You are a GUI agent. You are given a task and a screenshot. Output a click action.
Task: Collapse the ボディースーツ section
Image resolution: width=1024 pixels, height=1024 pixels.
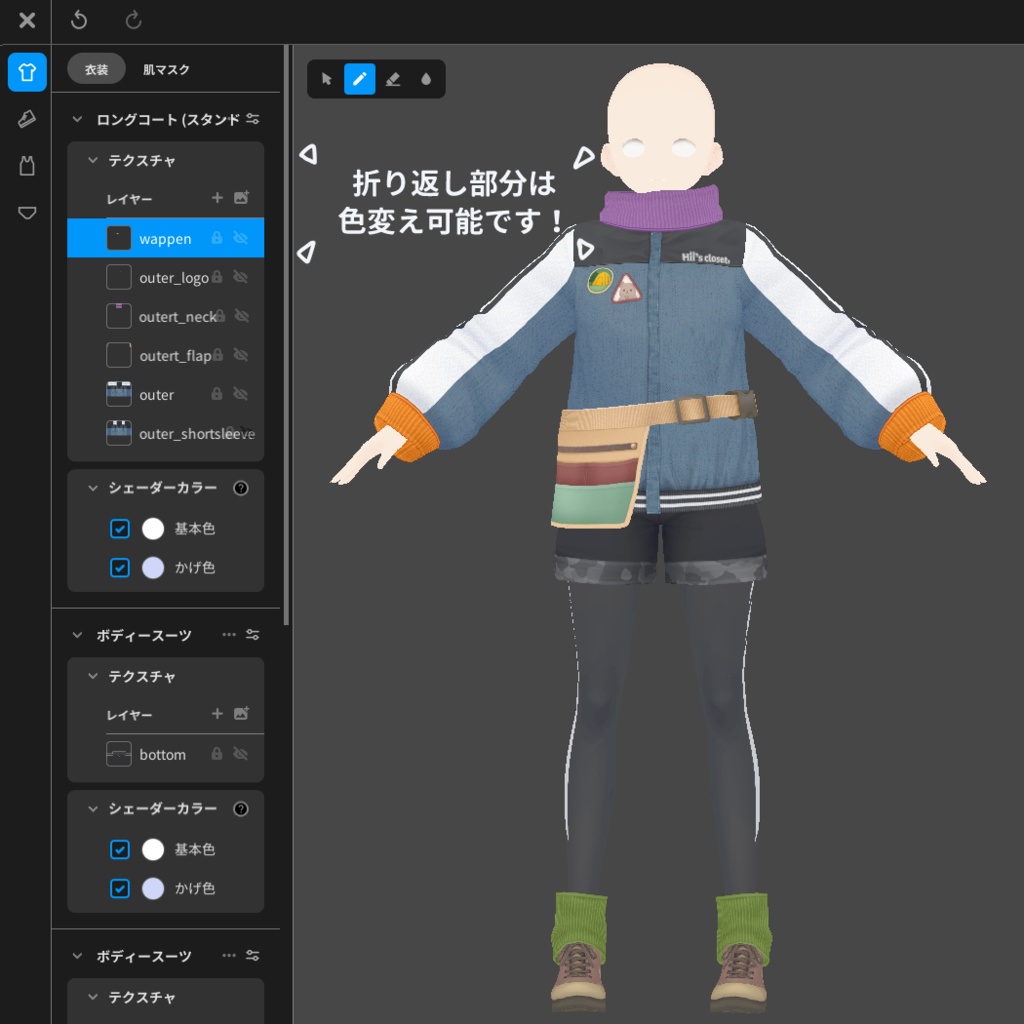click(76, 634)
